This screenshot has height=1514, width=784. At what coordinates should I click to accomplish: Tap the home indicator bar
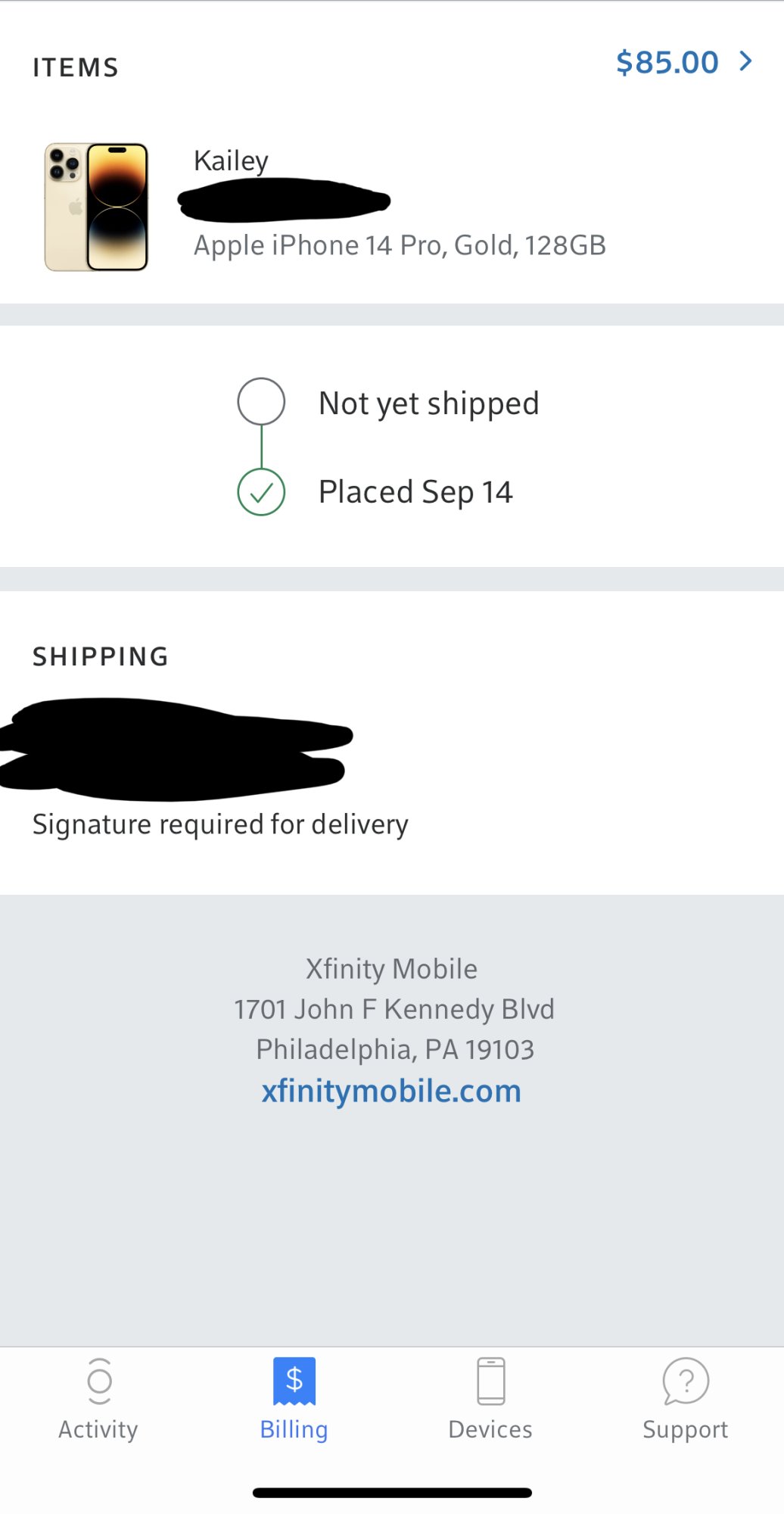coord(392,1493)
